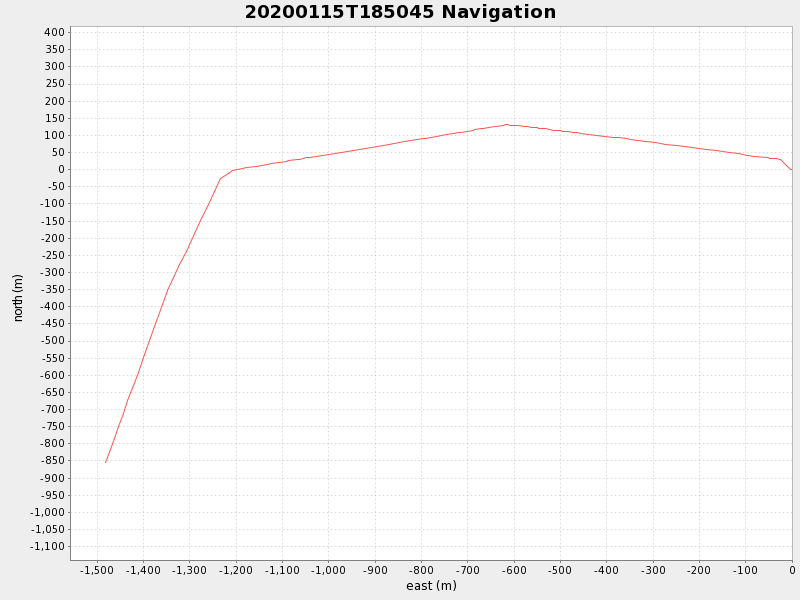Click the chart title '20200115T185045 Navigation'
This screenshot has height=600, width=800.
point(400,13)
